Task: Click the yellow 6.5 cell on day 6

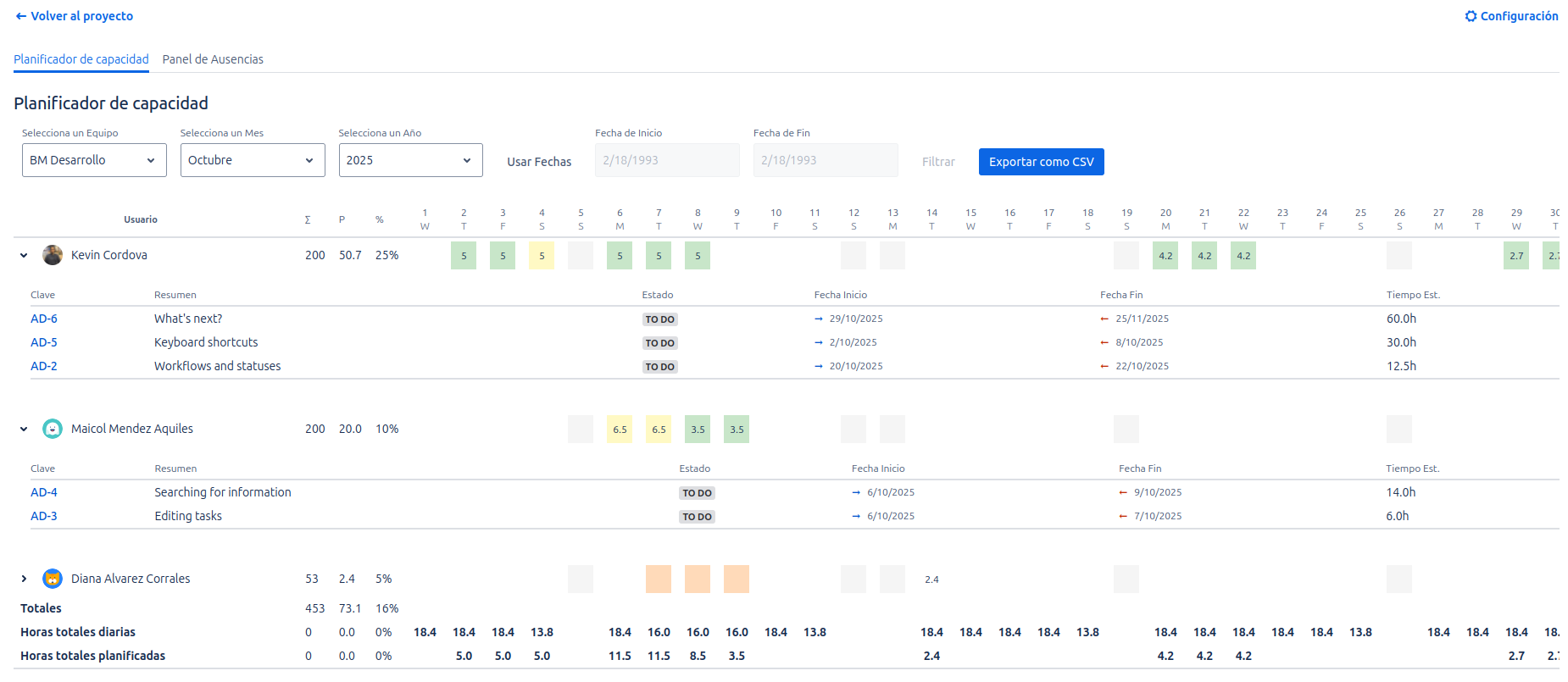Action: click(x=620, y=430)
